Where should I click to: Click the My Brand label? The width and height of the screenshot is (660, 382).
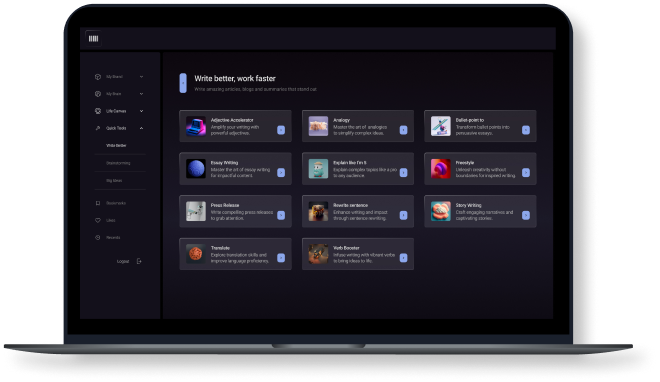click(x=114, y=77)
